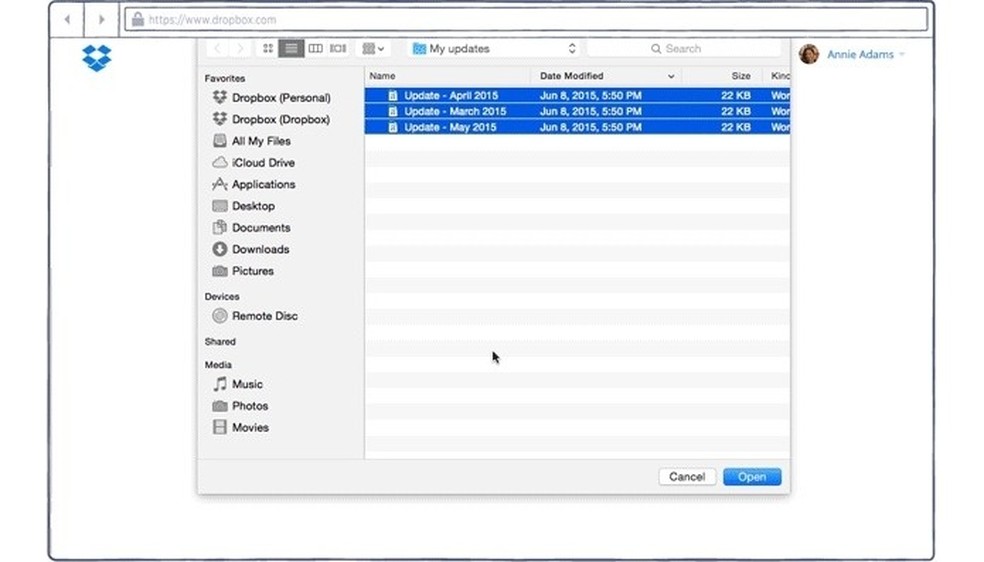
Task: Select Downloads in sidebar
Action: (x=251, y=249)
